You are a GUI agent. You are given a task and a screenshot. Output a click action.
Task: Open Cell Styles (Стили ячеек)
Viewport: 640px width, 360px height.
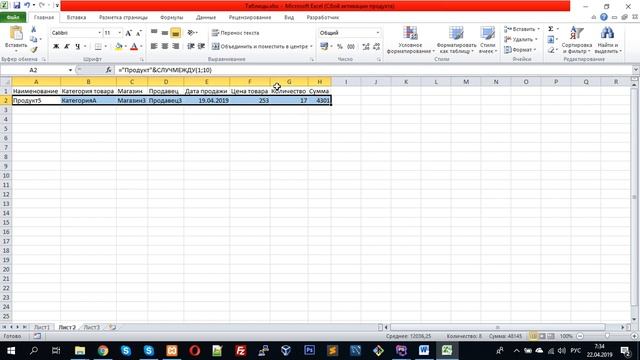click(487, 40)
